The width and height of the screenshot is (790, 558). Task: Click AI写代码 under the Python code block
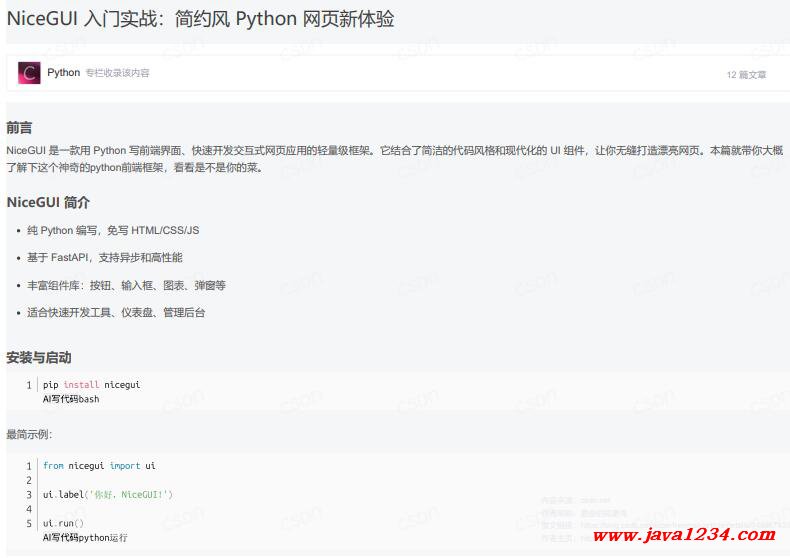[60, 538]
